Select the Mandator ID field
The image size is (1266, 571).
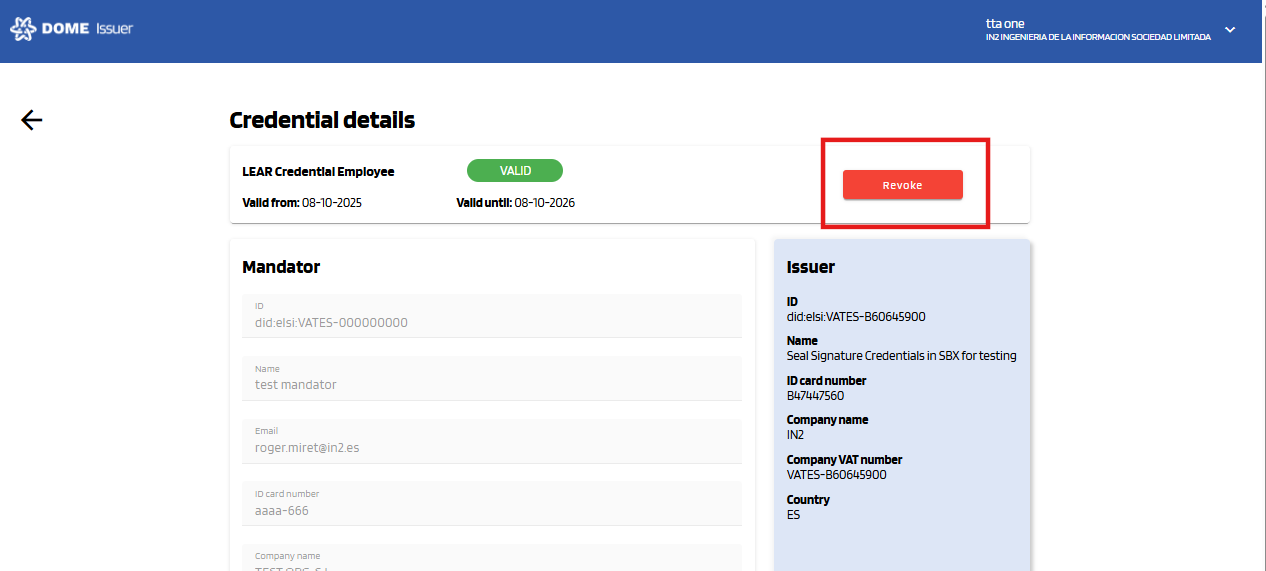[x=491, y=316]
